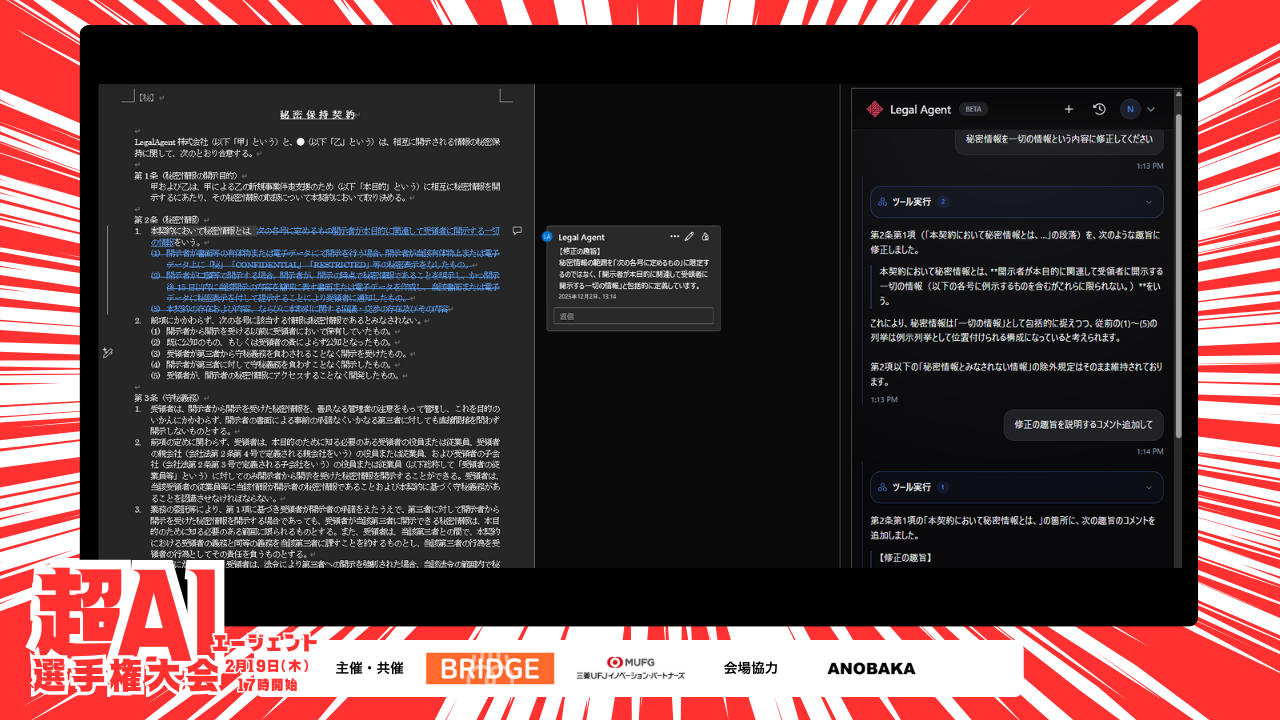The width and height of the screenshot is (1280, 720).
Task: Expand the account dropdown chevron beside N avatar
Action: point(1151,109)
